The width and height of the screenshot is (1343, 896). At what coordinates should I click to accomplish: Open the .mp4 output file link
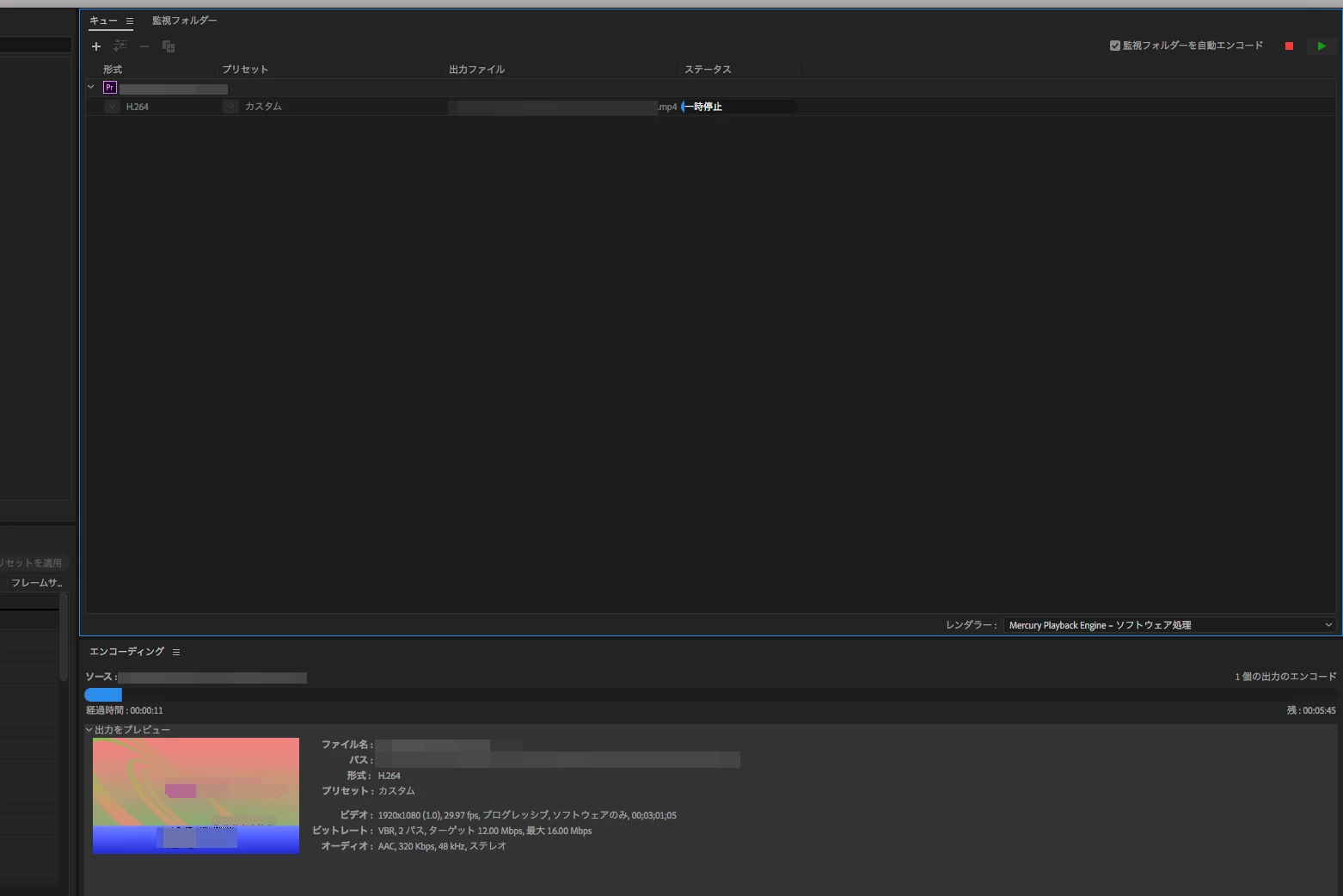(562, 107)
